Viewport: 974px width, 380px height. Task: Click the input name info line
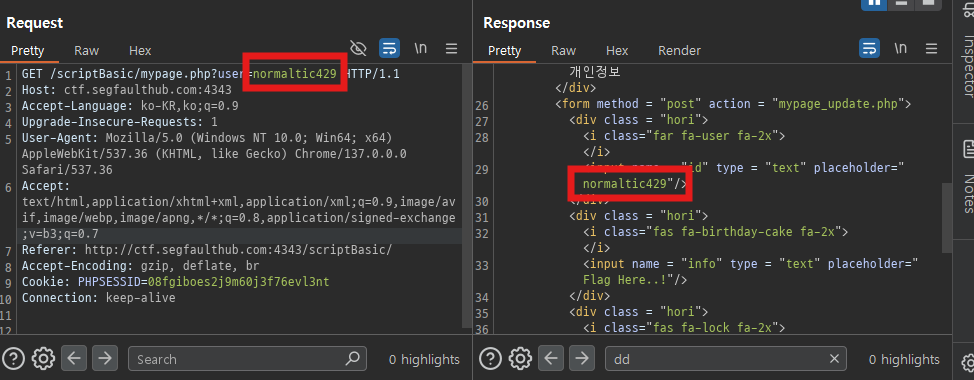tap(750, 272)
